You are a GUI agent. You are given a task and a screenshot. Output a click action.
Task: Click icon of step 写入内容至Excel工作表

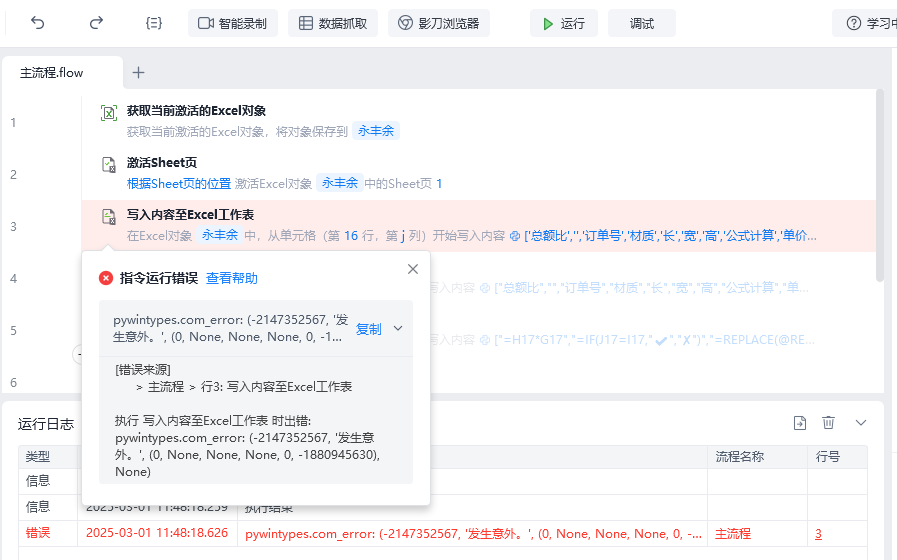pos(109,217)
